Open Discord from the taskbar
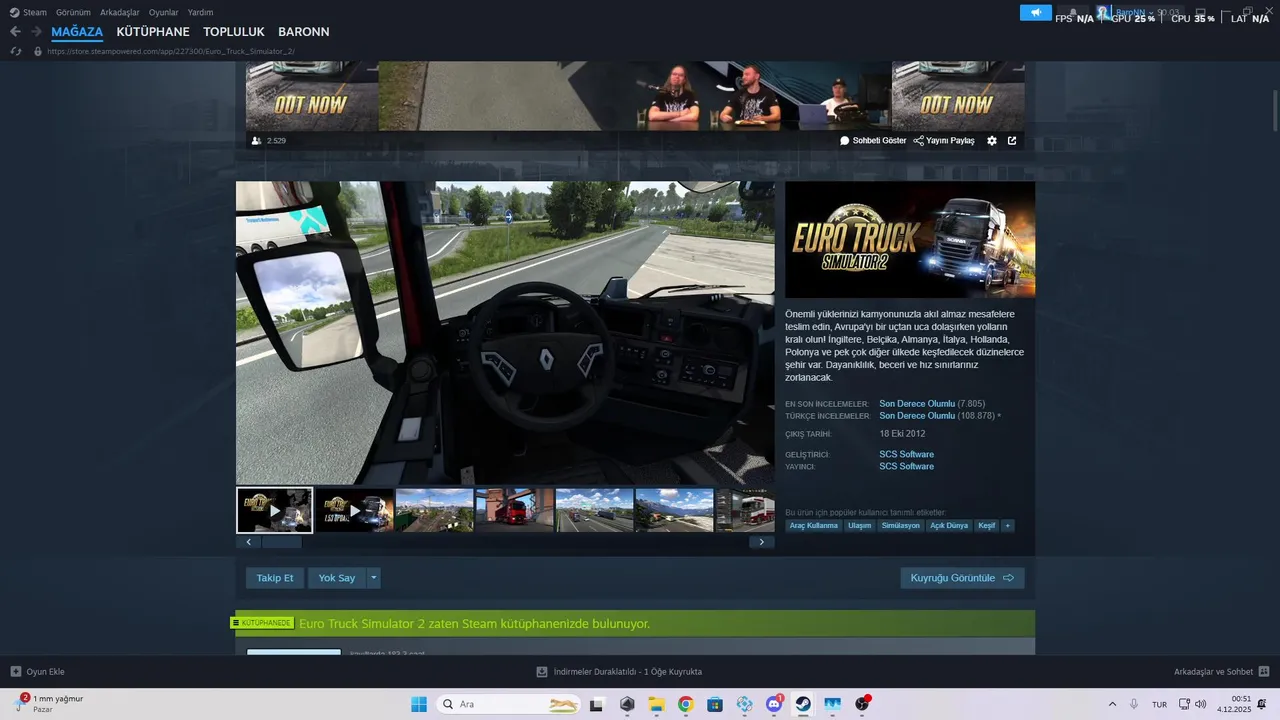The width and height of the screenshot is (1280, 720). coord(774,704)
